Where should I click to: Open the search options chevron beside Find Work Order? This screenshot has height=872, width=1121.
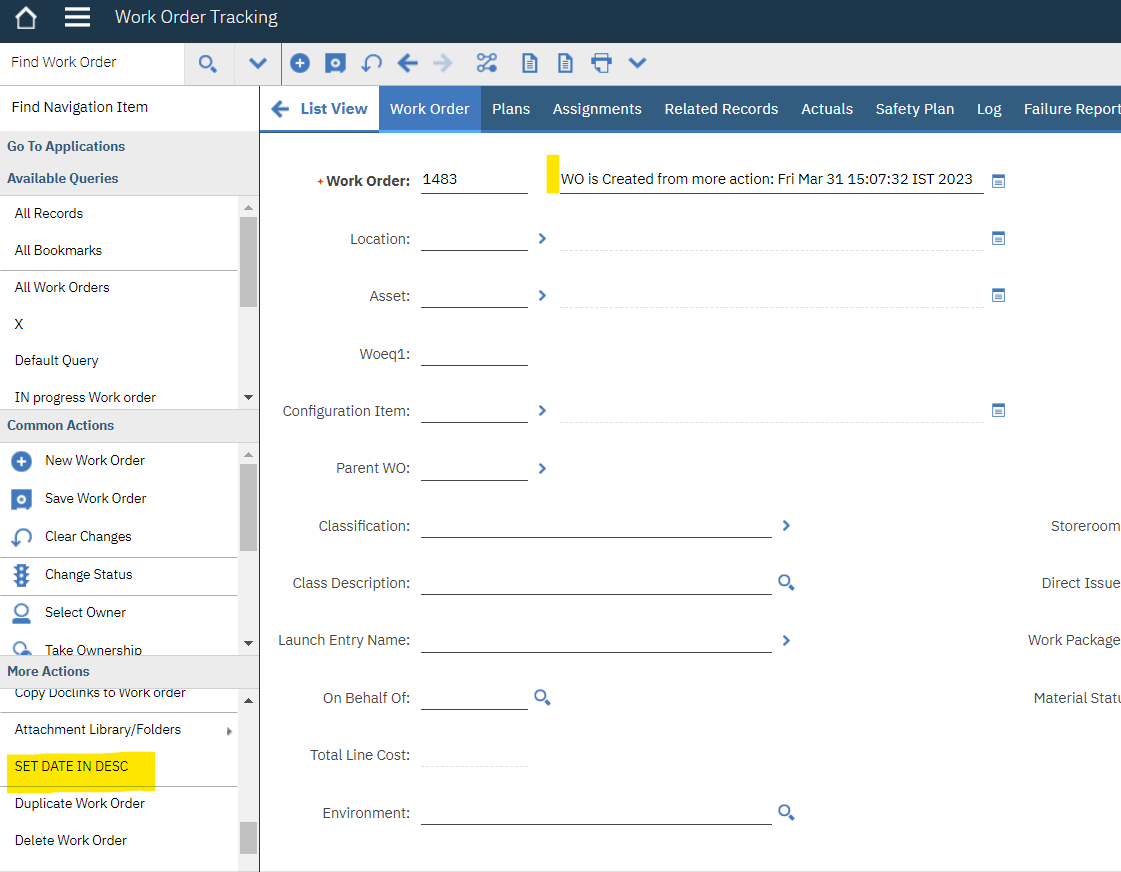point(257,62)
